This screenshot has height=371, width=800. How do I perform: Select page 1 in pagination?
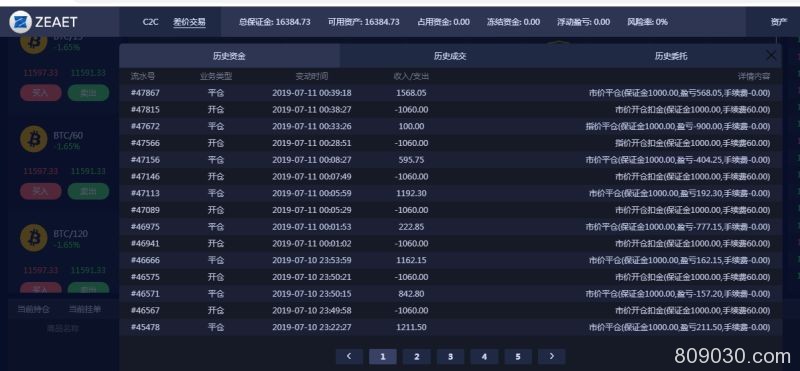(383, 356)
